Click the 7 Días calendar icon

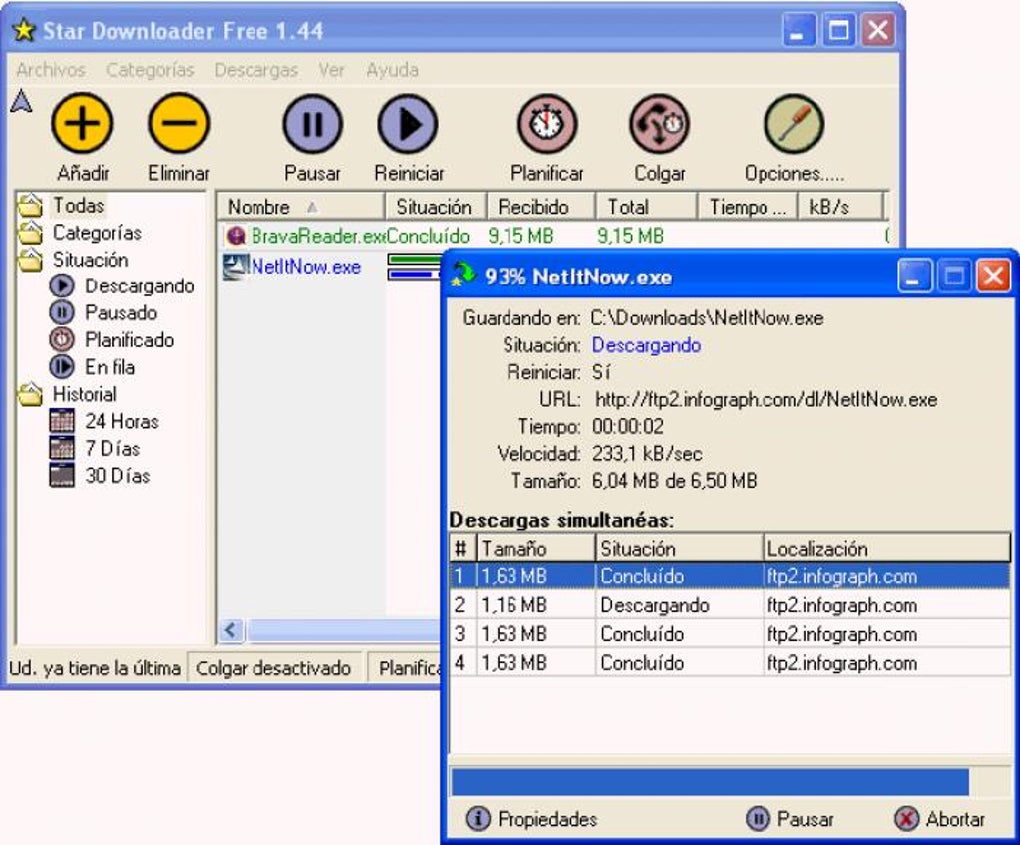(62, 448)
